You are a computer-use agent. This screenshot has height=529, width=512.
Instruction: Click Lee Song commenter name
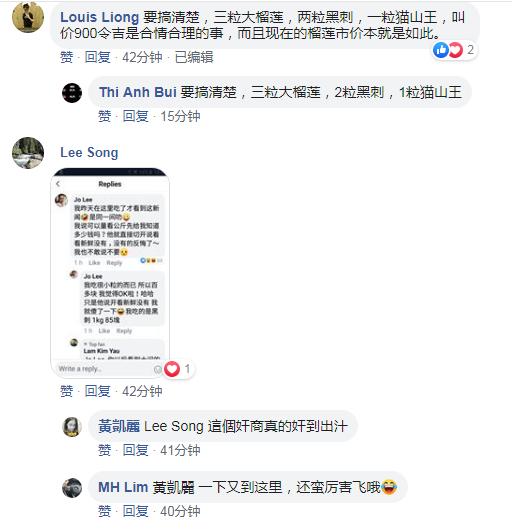[x=89, y=152]
